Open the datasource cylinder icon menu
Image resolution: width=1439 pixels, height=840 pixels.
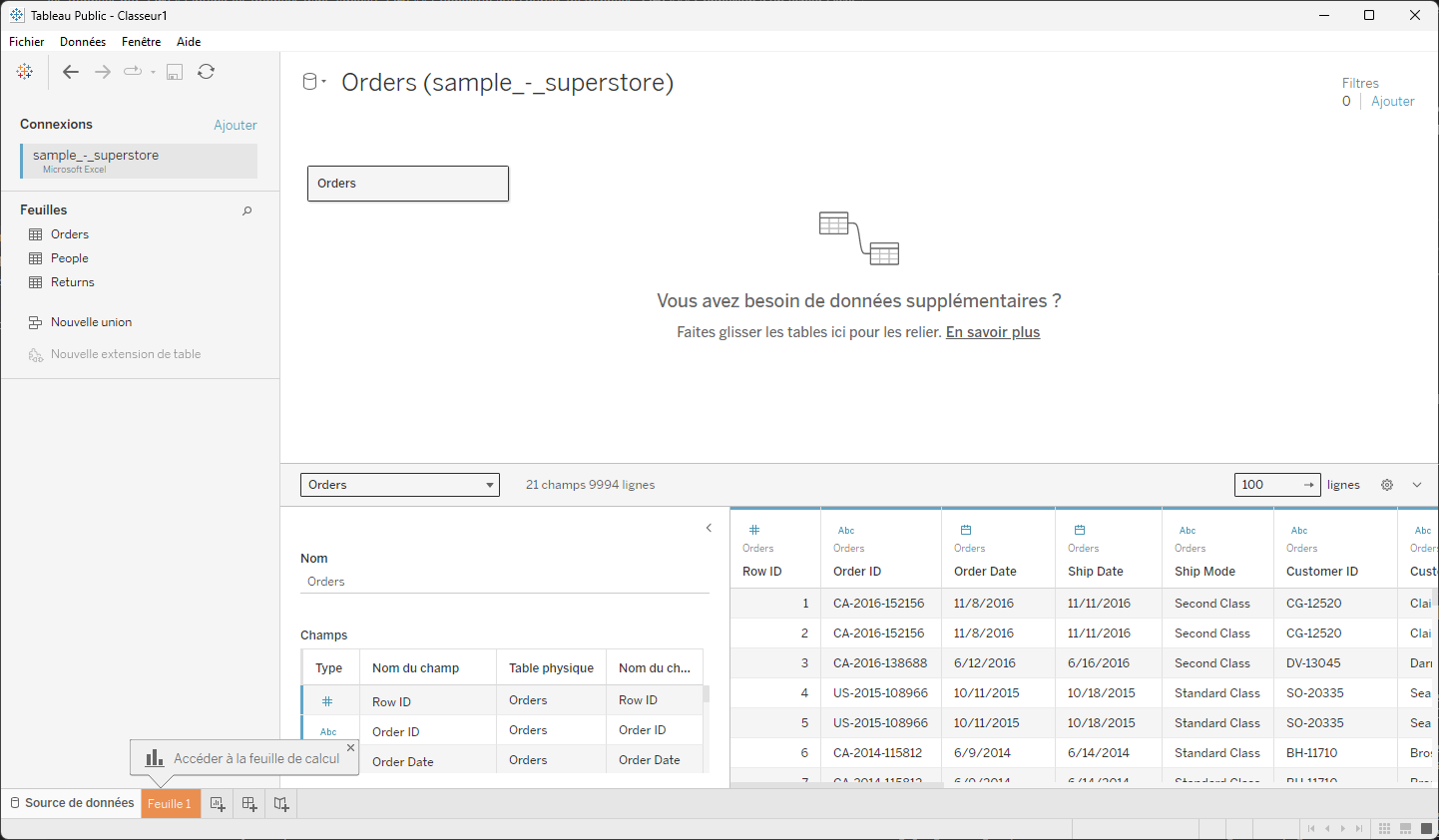pos(314,82)
